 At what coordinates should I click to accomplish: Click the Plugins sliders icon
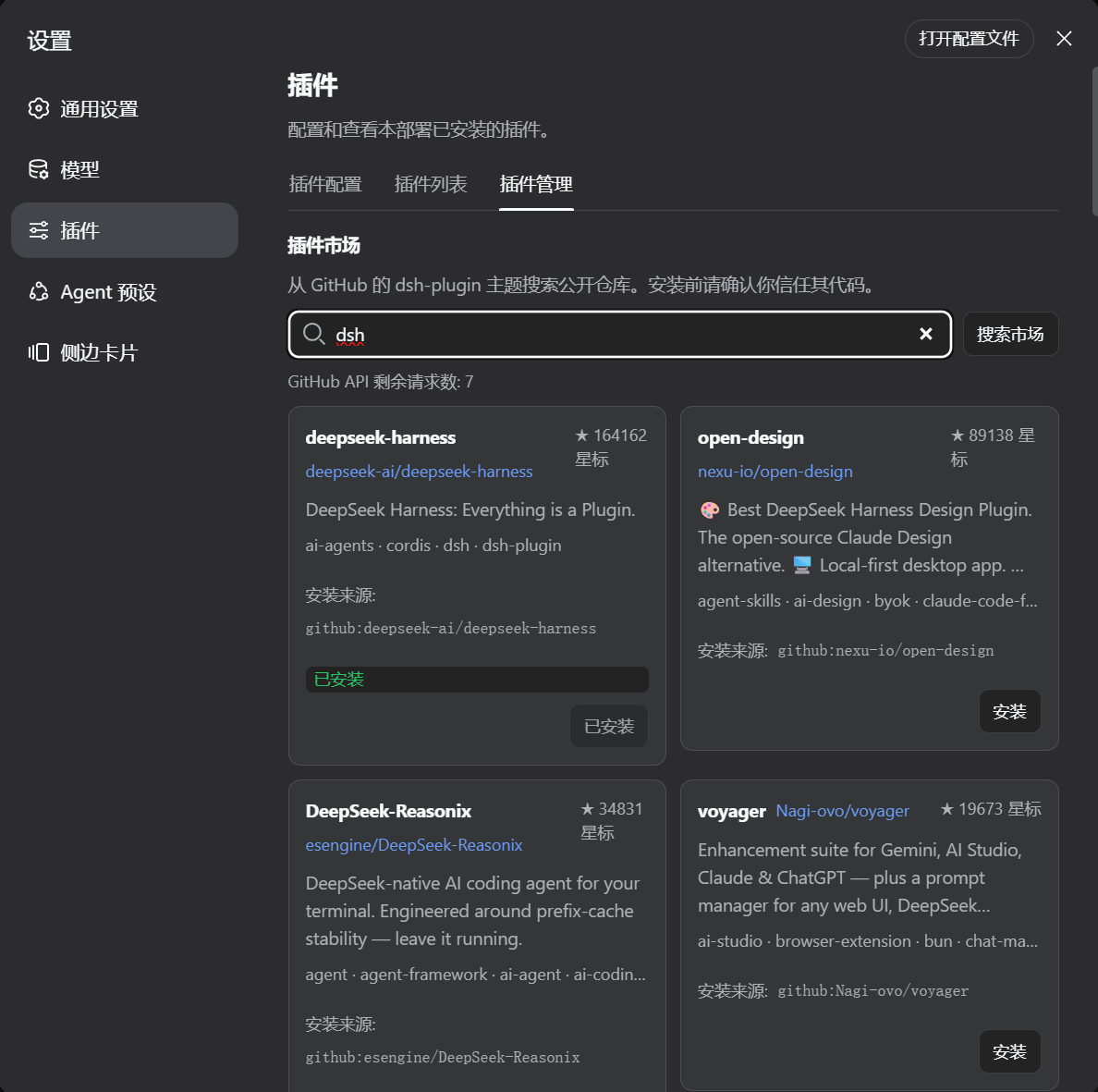click(39, 230)
